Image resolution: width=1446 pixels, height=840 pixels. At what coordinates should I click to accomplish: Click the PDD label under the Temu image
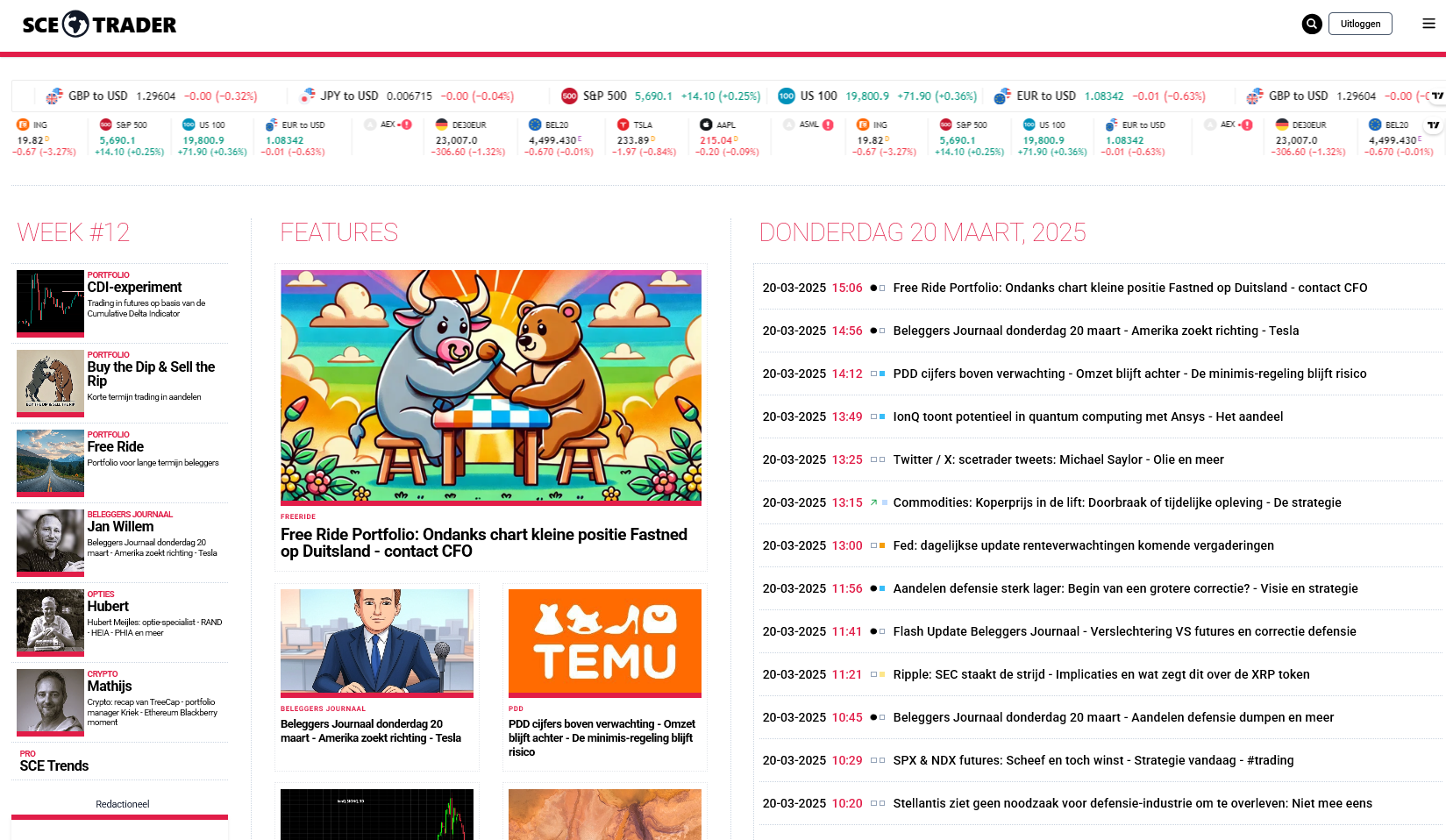[x=516, y=708]
